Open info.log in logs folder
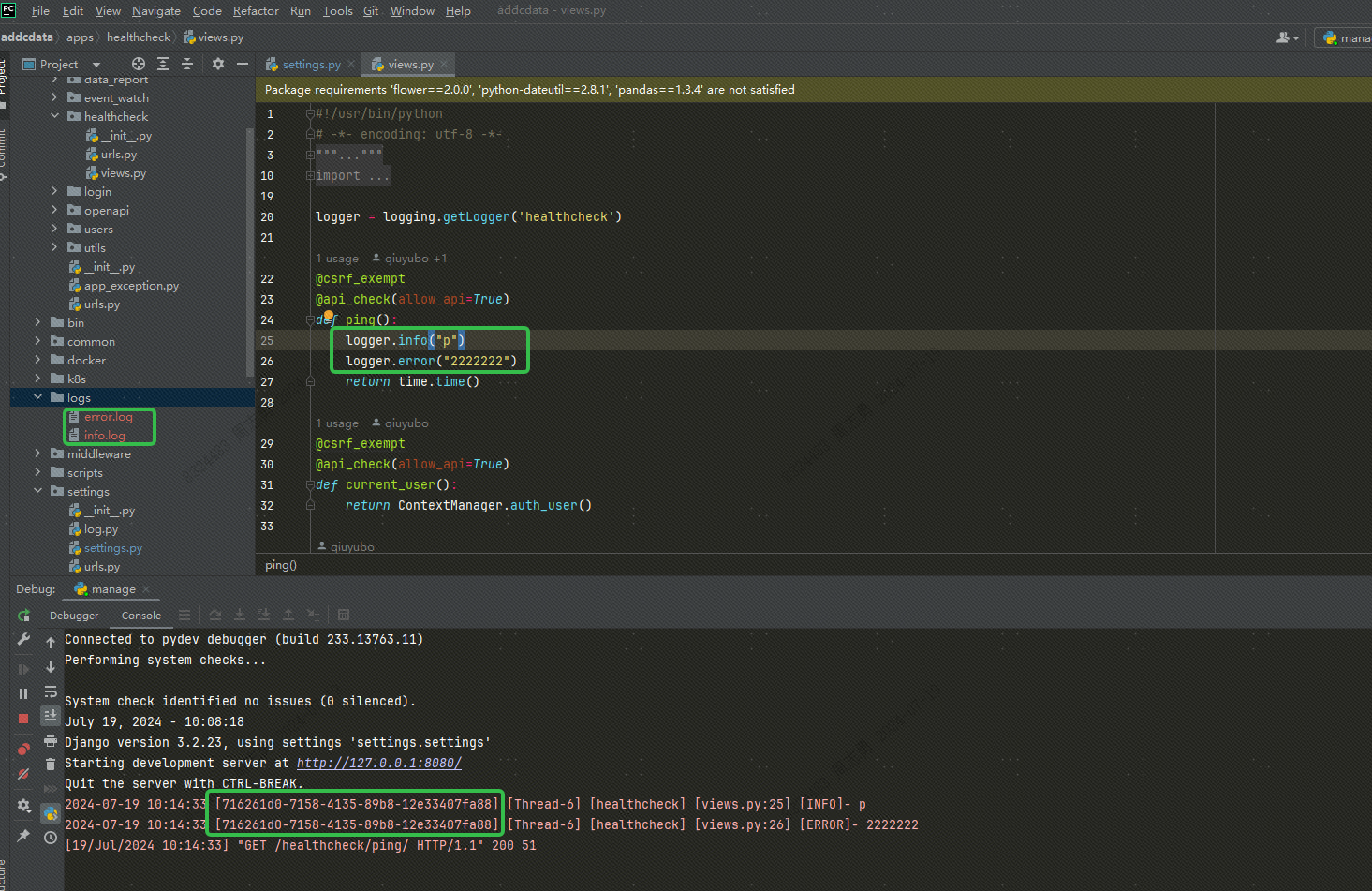The width and height of the screenshot is (1372, 891). tap(104, 436)
